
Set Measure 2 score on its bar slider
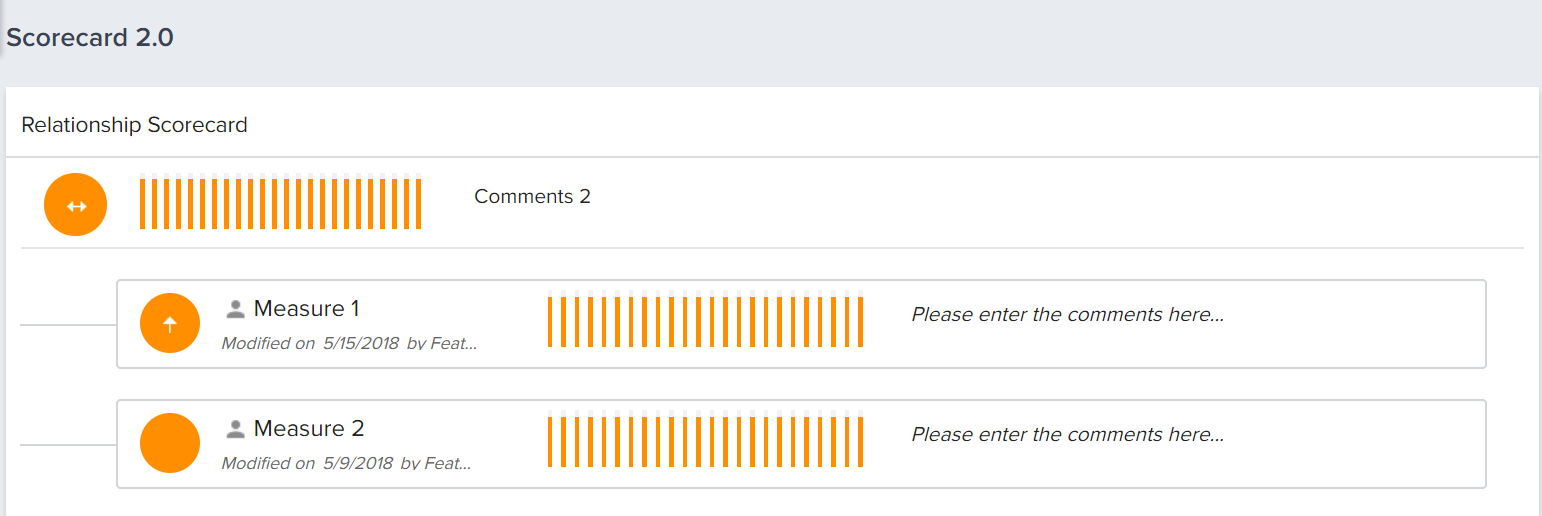(705, 440)
